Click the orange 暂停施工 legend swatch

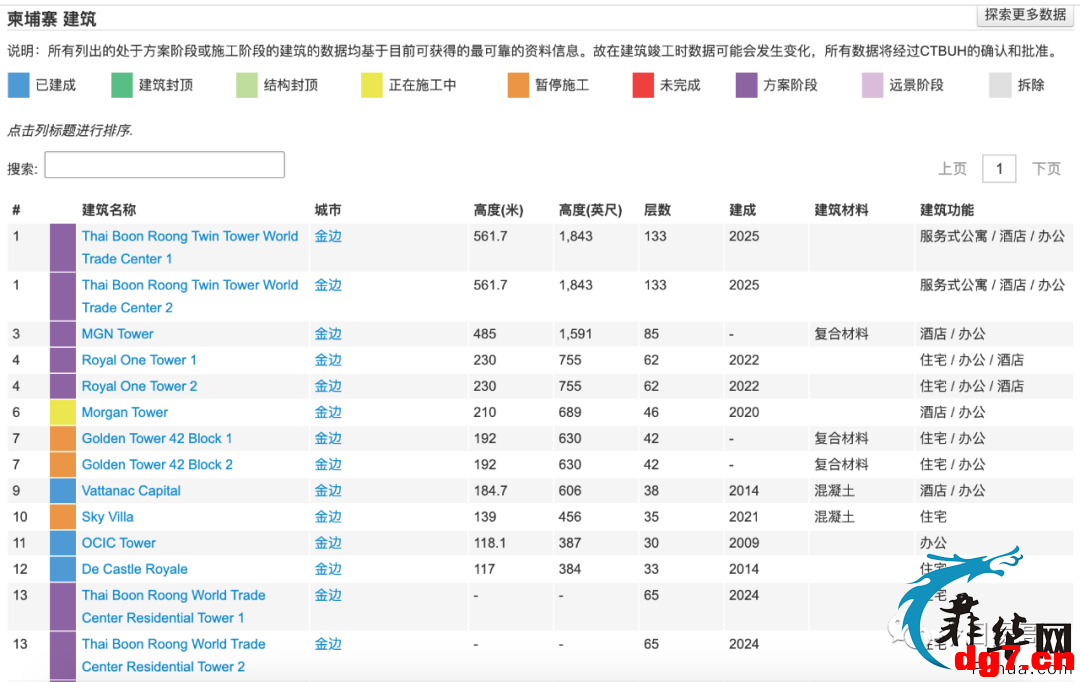[518, 85]
